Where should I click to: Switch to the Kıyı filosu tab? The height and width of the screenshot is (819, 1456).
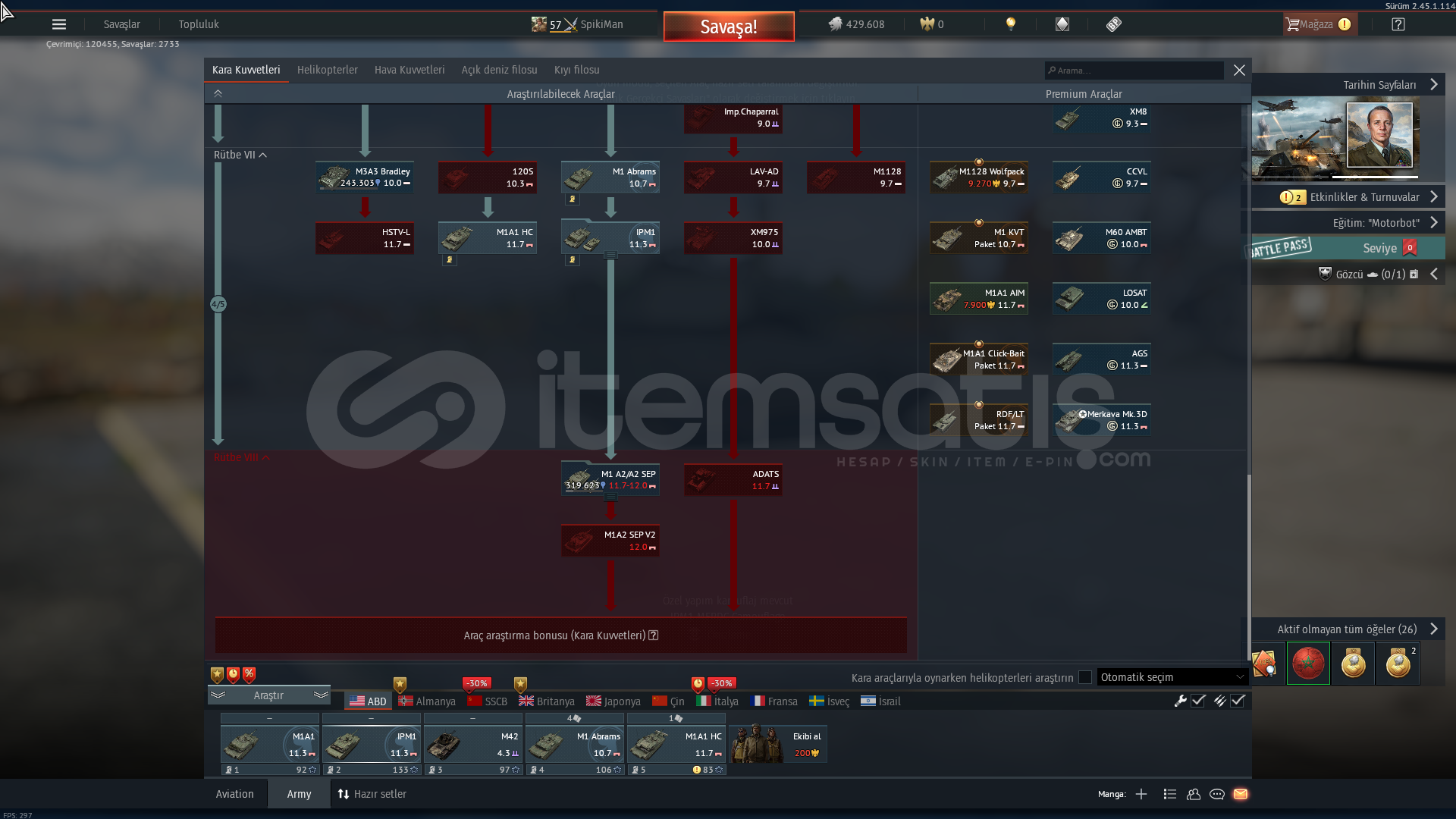click(576, 70)
